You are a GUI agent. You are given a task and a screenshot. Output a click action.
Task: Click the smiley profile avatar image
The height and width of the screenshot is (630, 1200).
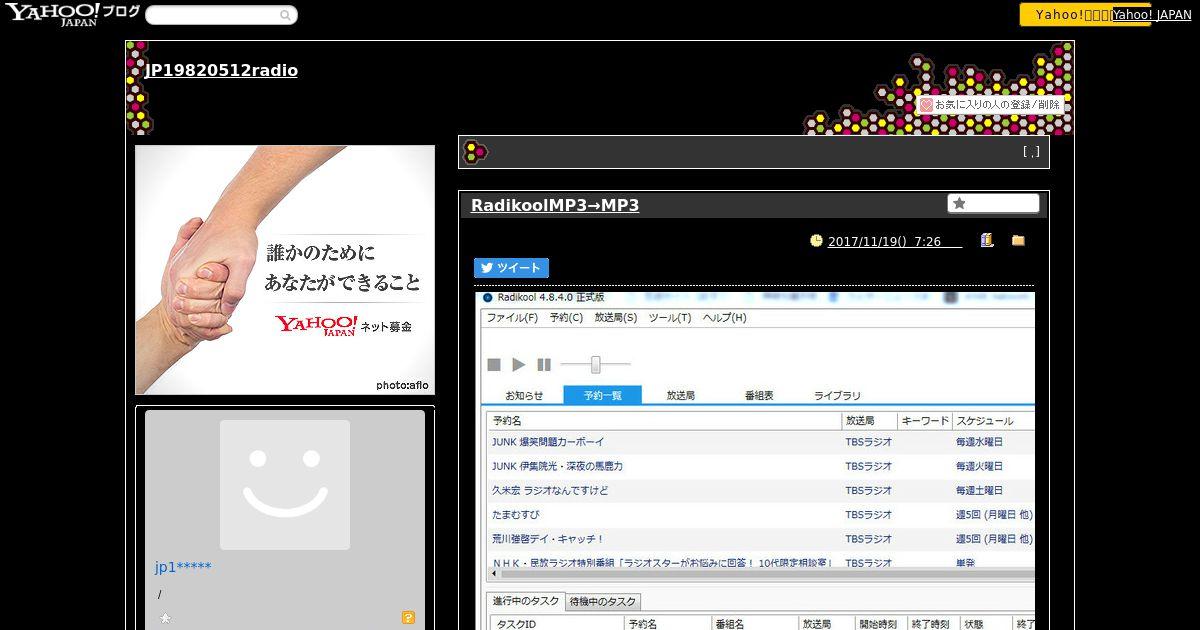click(x=285, y=485)
